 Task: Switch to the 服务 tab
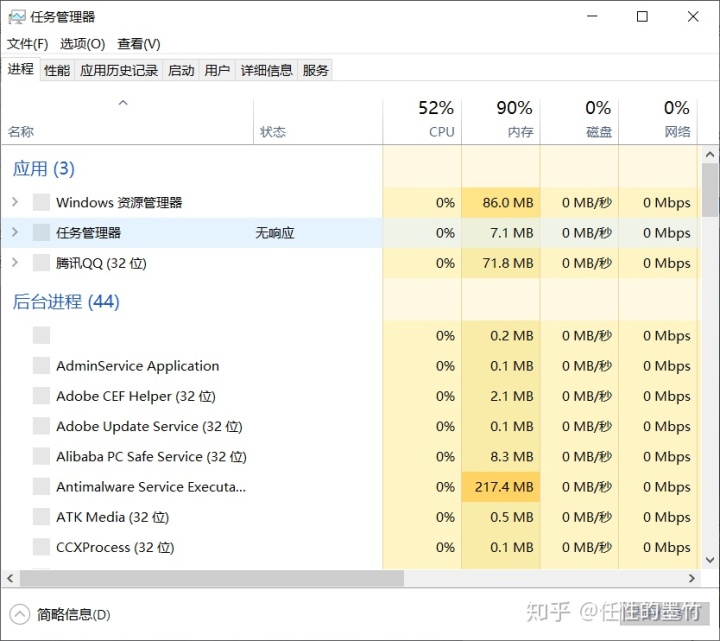(315, 70)
